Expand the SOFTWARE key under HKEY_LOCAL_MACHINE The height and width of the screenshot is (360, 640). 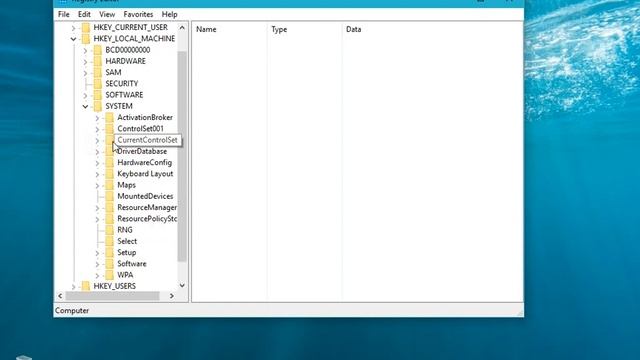coord(85,96)
